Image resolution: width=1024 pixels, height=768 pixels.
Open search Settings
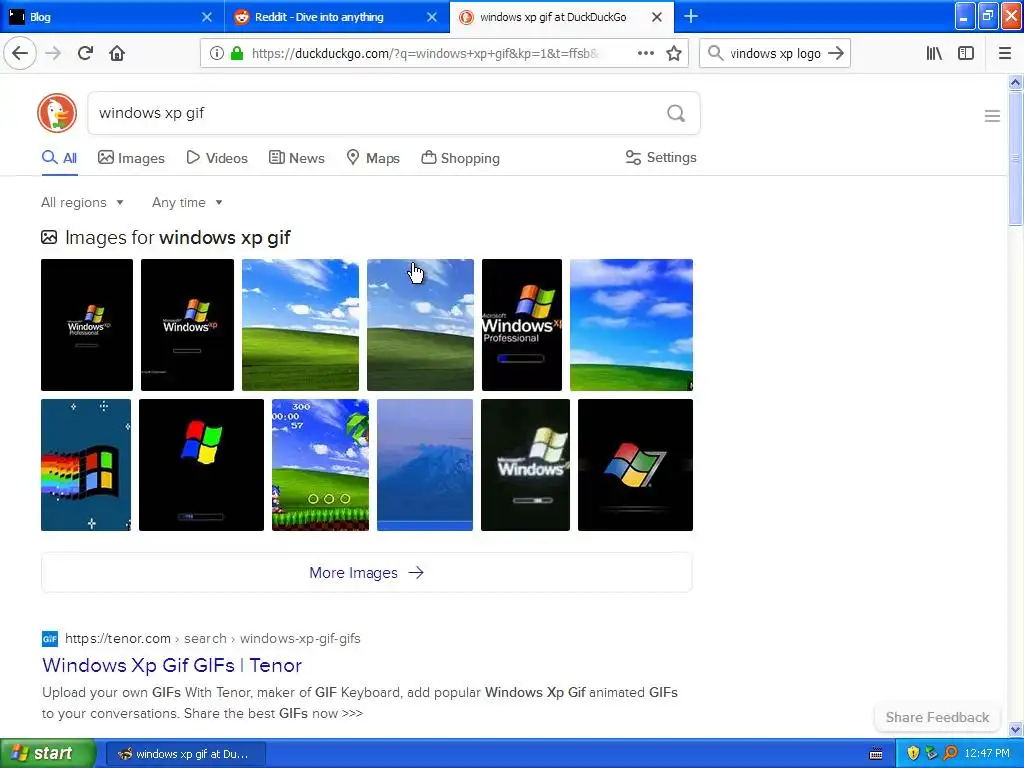(661, 157)
